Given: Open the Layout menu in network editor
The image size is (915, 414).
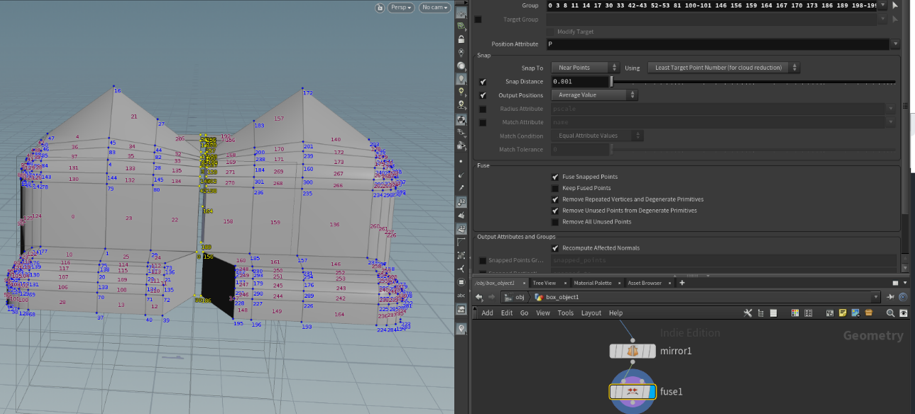Looking at the screenshot, I should pyautogui.click(x=590, y=313).
